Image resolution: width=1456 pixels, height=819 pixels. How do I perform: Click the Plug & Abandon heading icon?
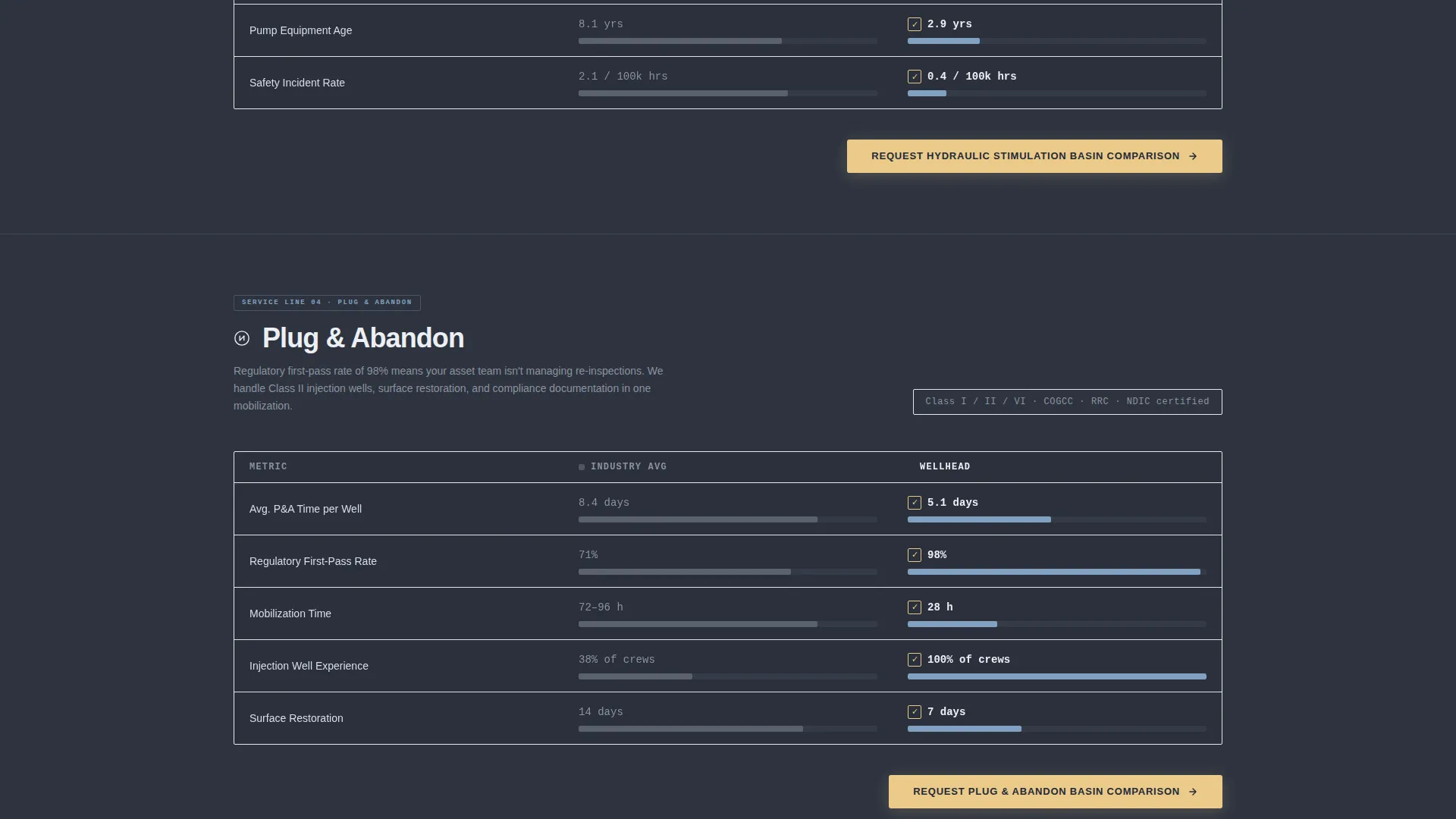(x=242, y=338)
